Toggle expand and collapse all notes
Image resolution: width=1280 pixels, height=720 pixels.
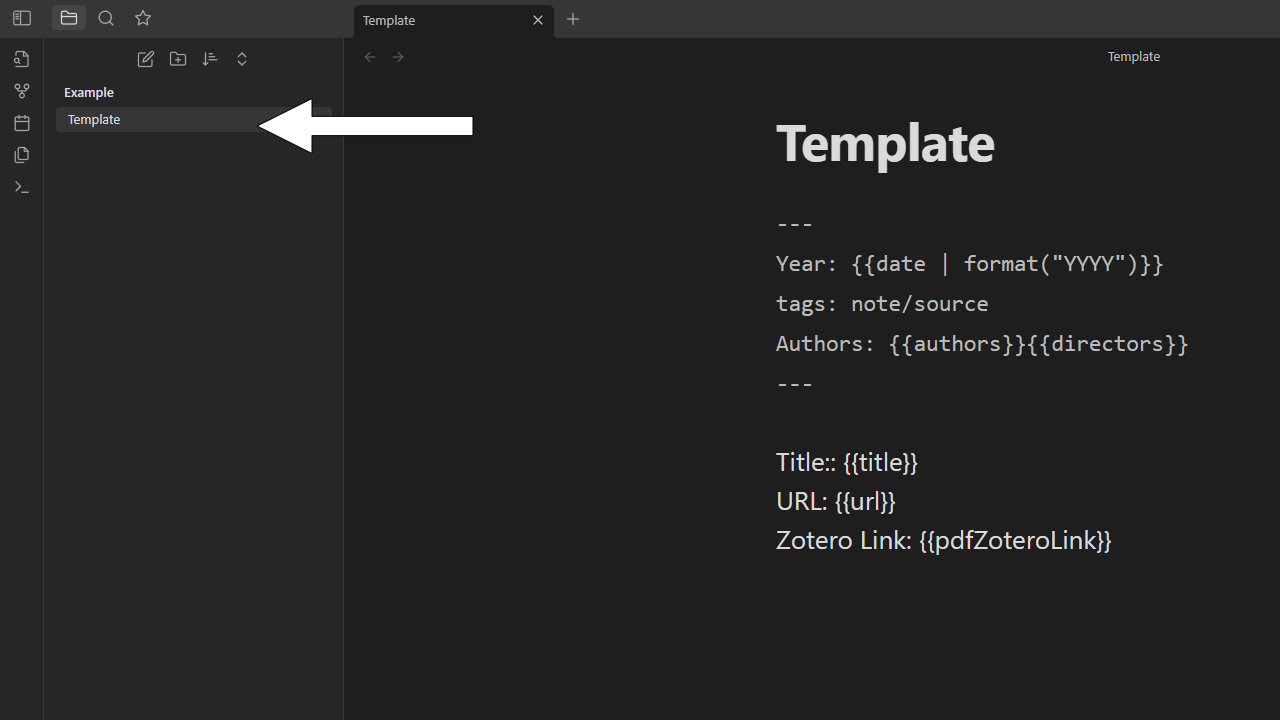(x=241, y=59)
